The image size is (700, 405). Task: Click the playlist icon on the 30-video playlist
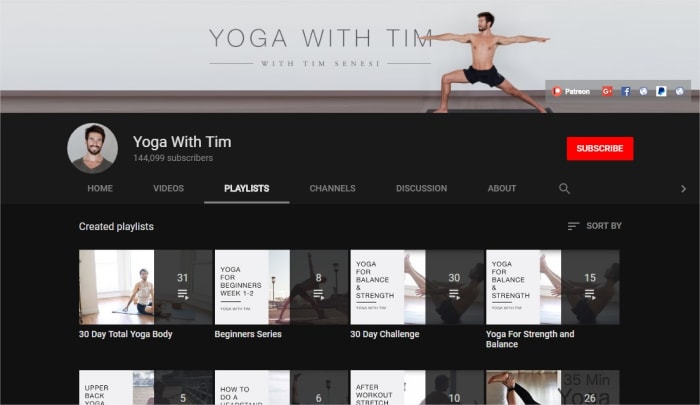[x=454, y=294]
